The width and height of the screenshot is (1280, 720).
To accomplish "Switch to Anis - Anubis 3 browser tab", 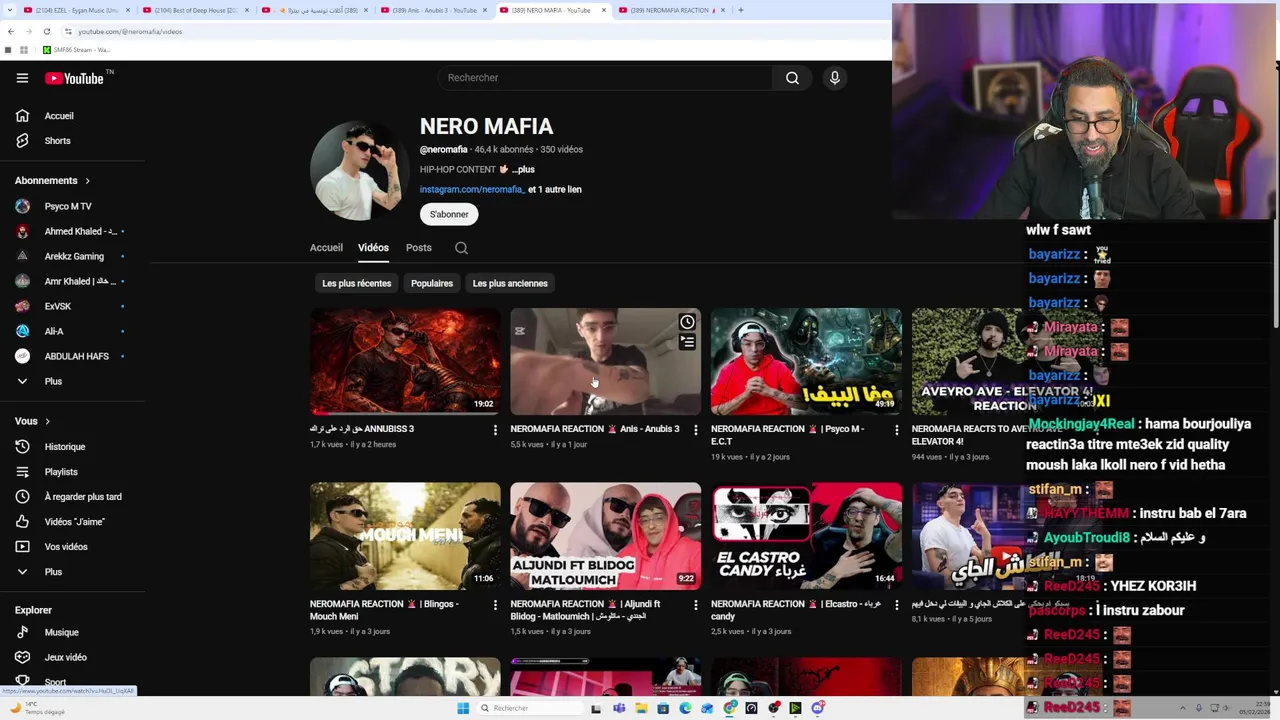I will (x=433, y=10).
